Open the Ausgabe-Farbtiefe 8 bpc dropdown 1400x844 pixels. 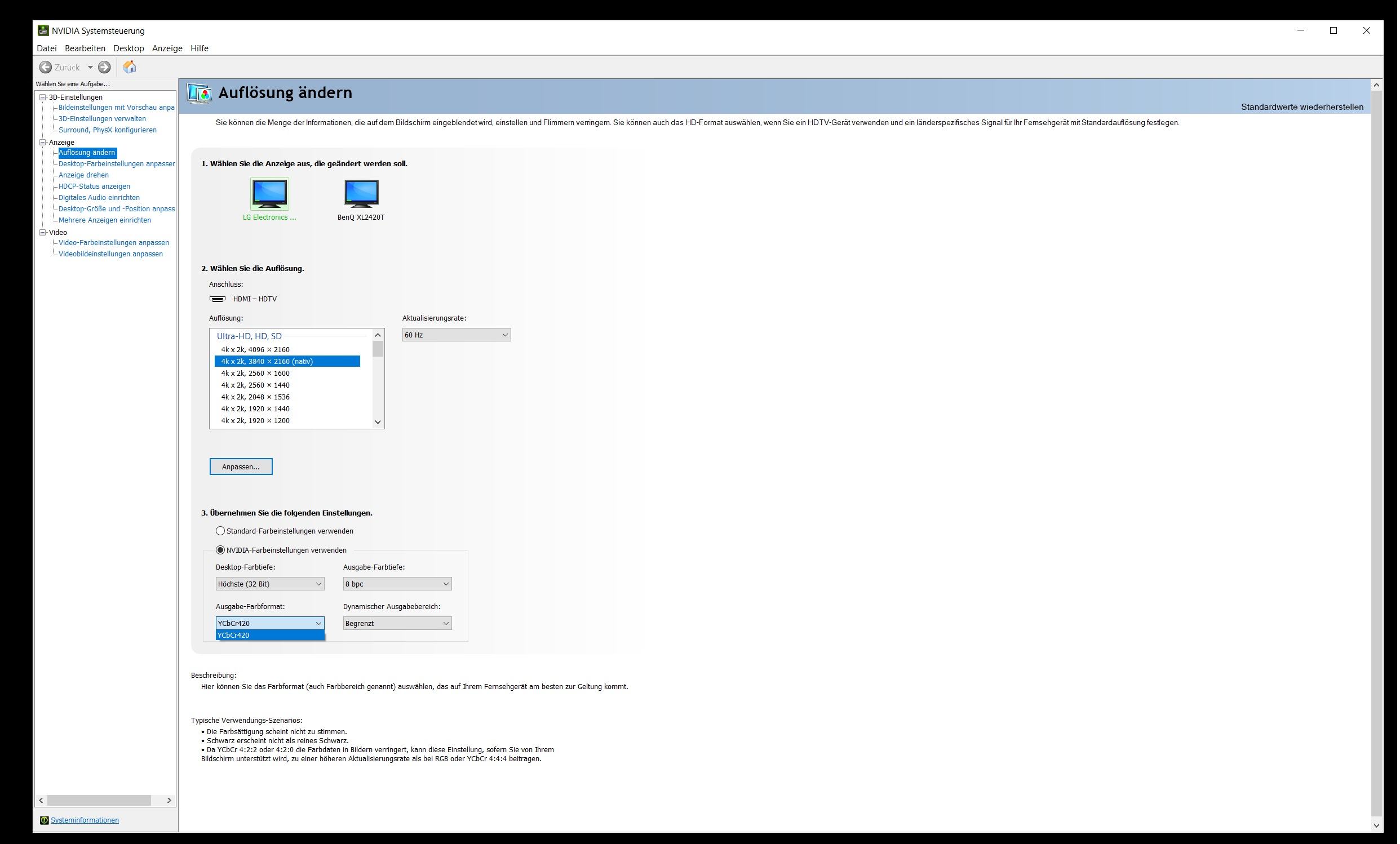click(398, 584)
